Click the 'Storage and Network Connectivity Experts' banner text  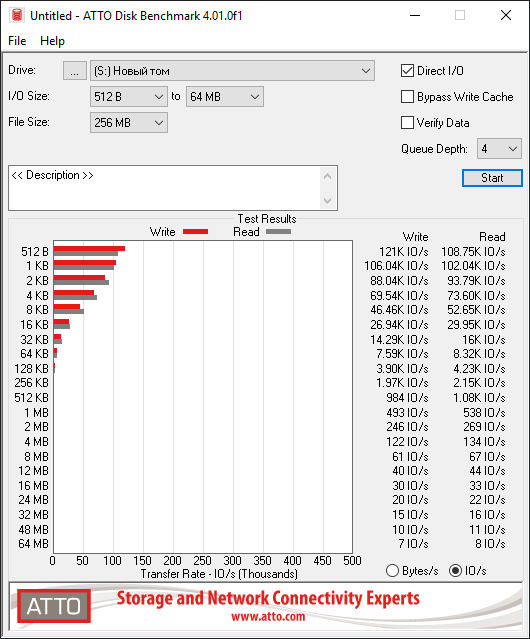pyautogui.click(x=268, y=598)
